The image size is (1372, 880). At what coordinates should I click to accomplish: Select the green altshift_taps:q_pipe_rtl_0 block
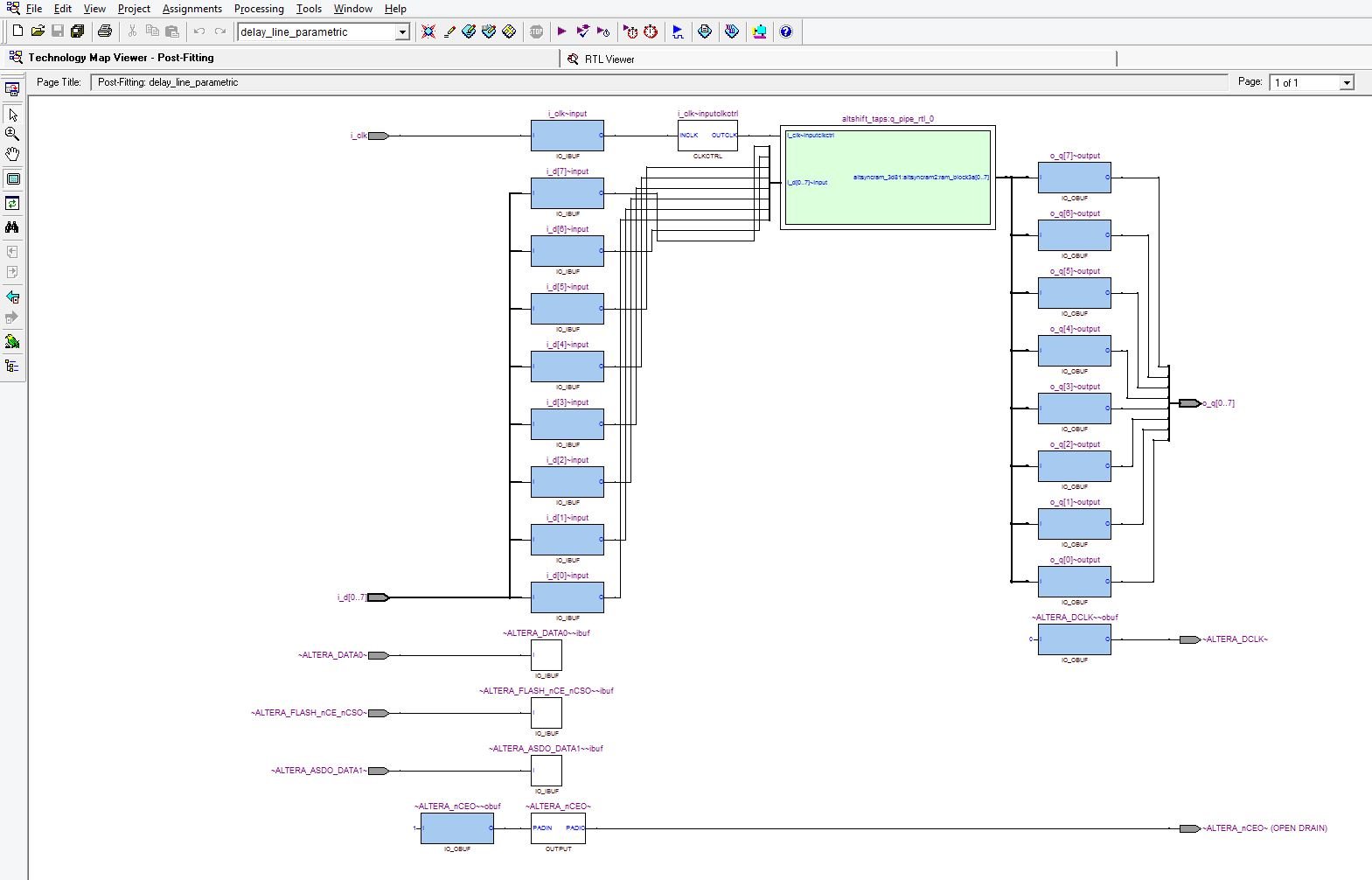pyautogui.click(x=888, y=178)
